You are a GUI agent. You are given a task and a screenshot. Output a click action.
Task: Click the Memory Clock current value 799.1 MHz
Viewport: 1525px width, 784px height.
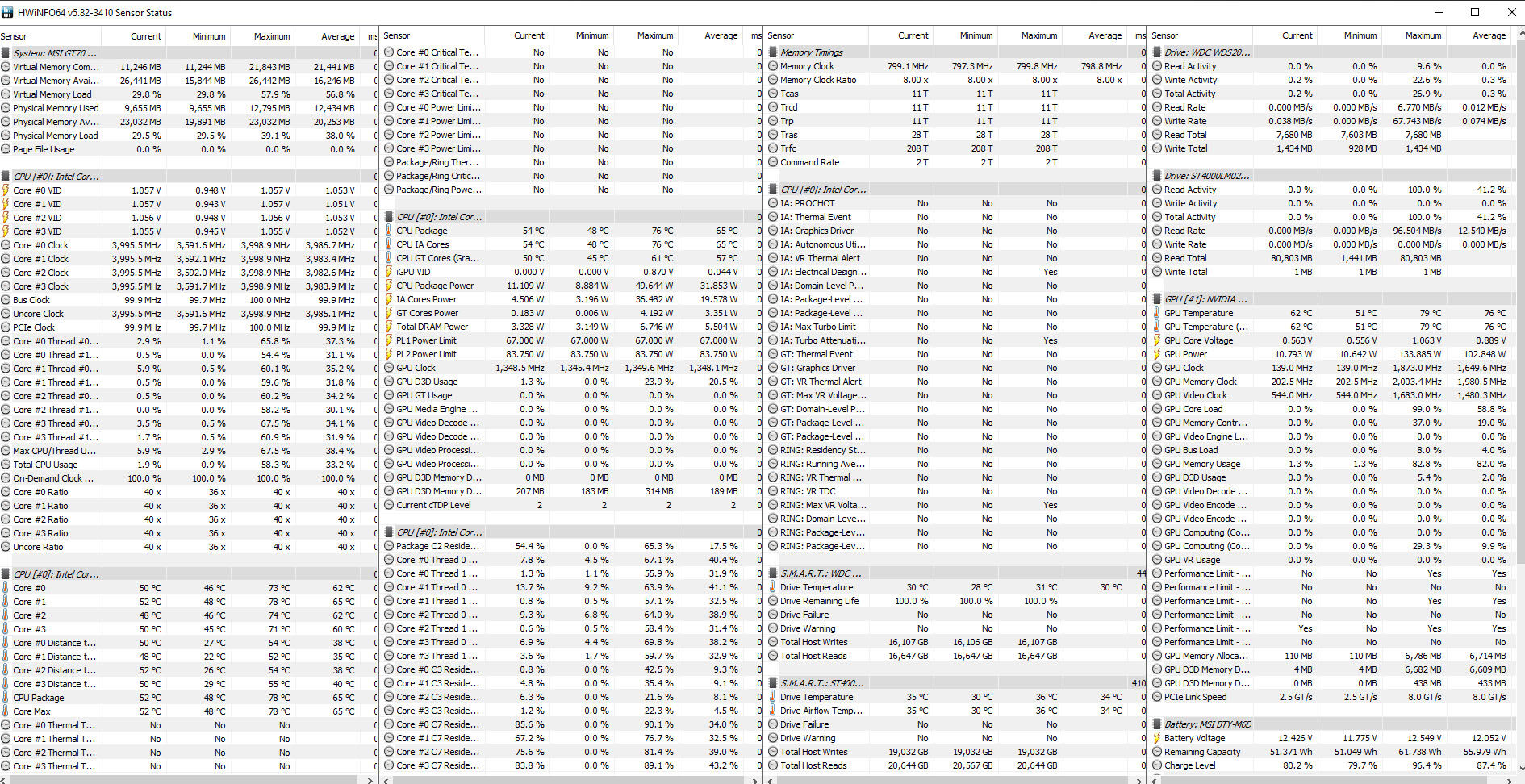(908, 66)
